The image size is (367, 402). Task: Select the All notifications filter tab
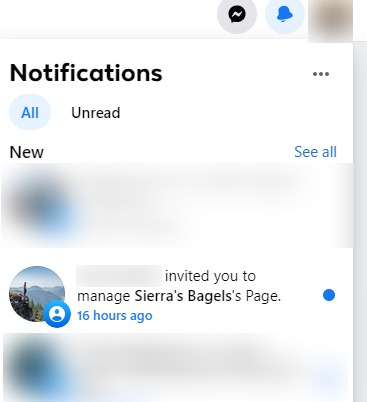[x=30, y=112]
